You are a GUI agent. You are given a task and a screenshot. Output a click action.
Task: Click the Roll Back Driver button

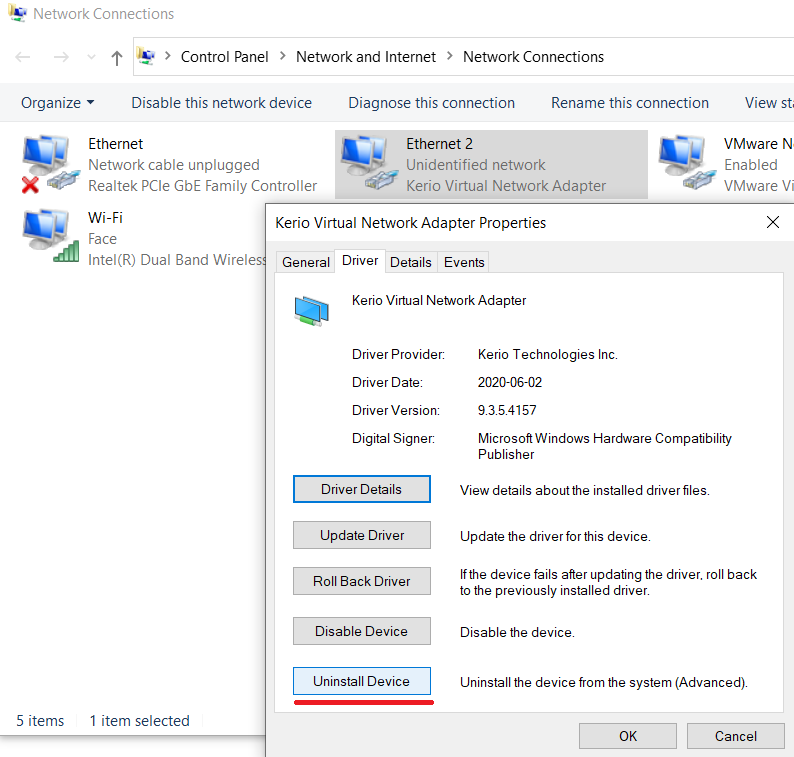[362, 581]
